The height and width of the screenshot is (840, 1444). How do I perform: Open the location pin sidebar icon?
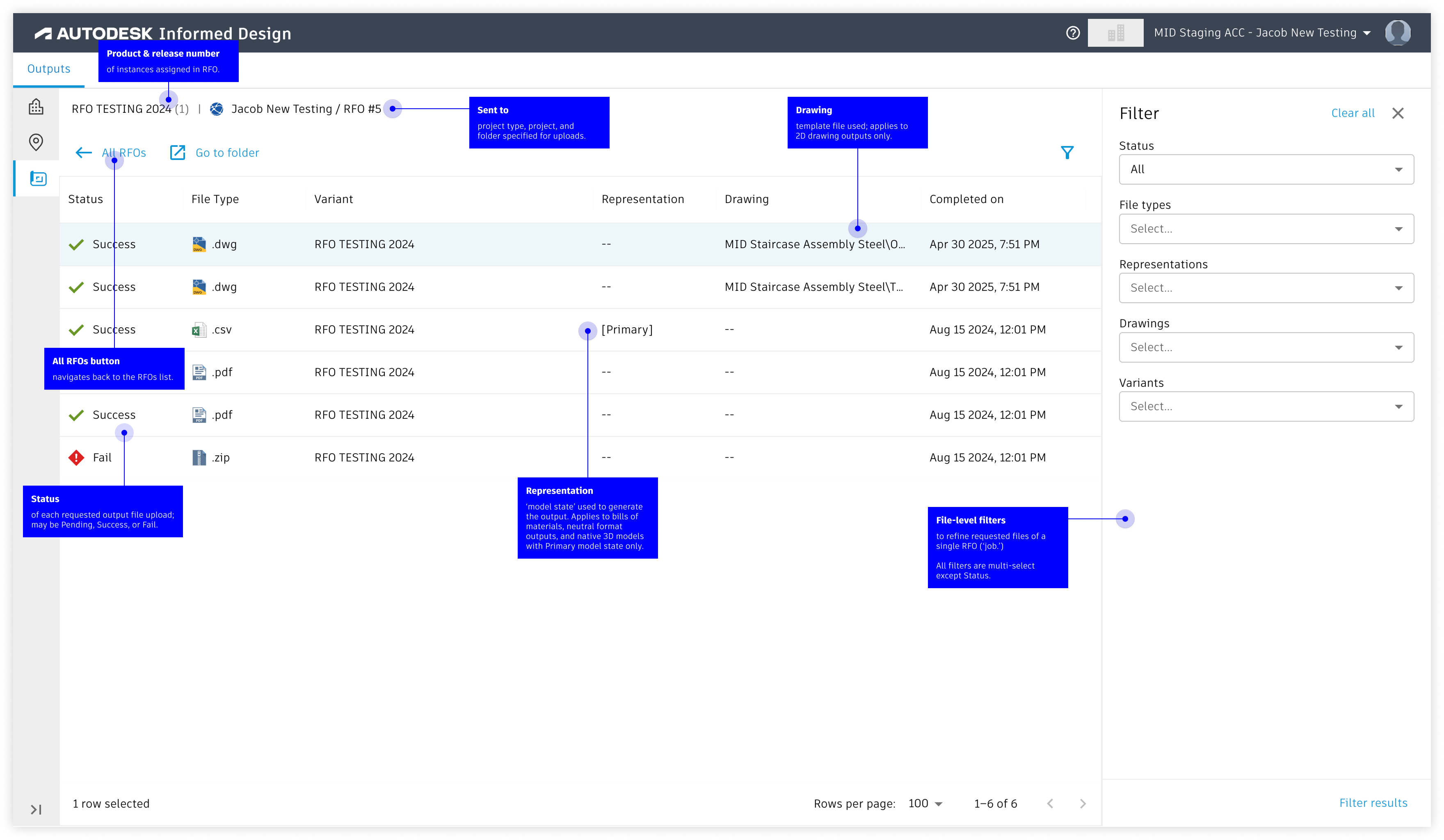(36, 142)
